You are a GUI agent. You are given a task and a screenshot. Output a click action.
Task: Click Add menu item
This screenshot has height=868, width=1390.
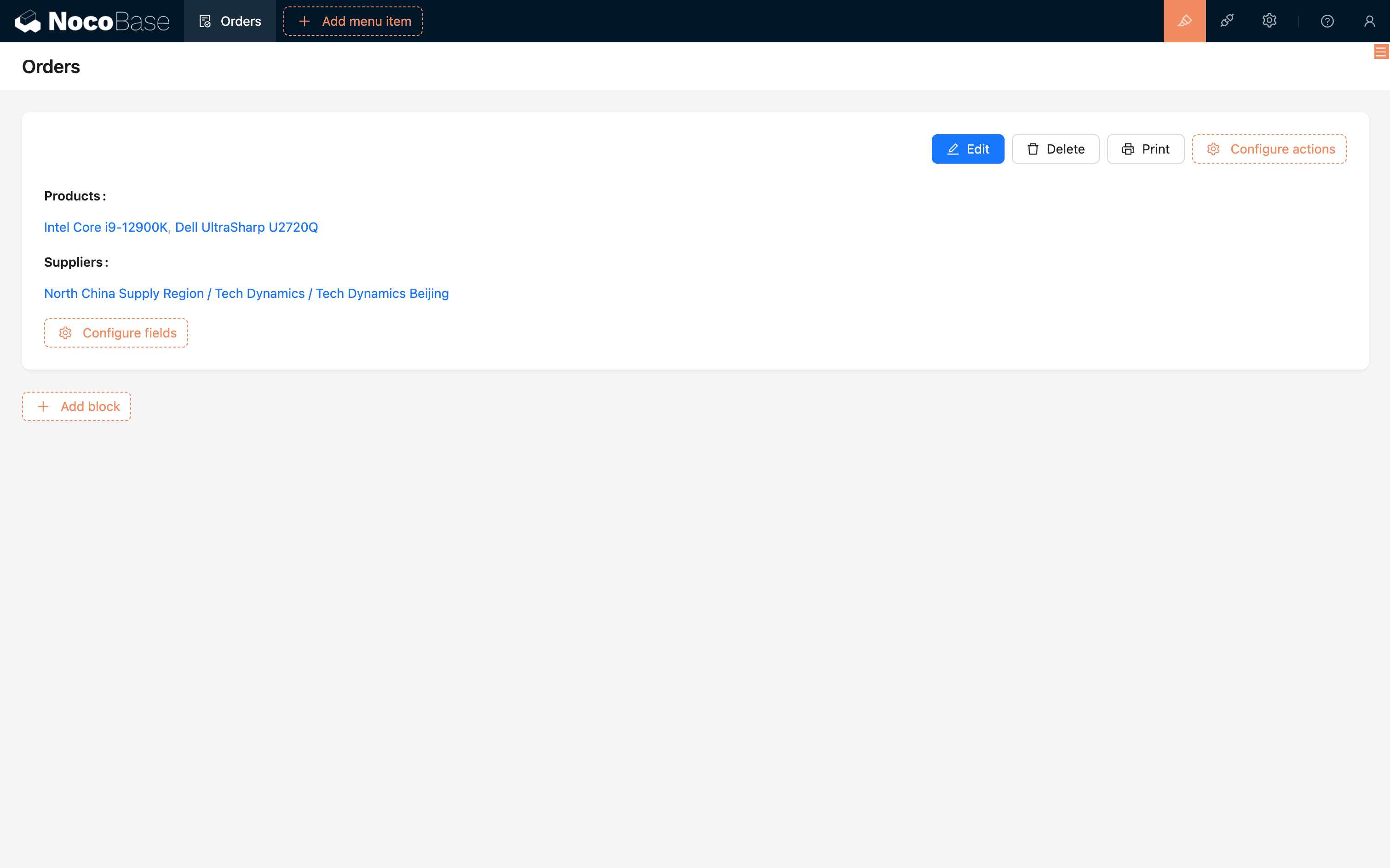(353, 21)
